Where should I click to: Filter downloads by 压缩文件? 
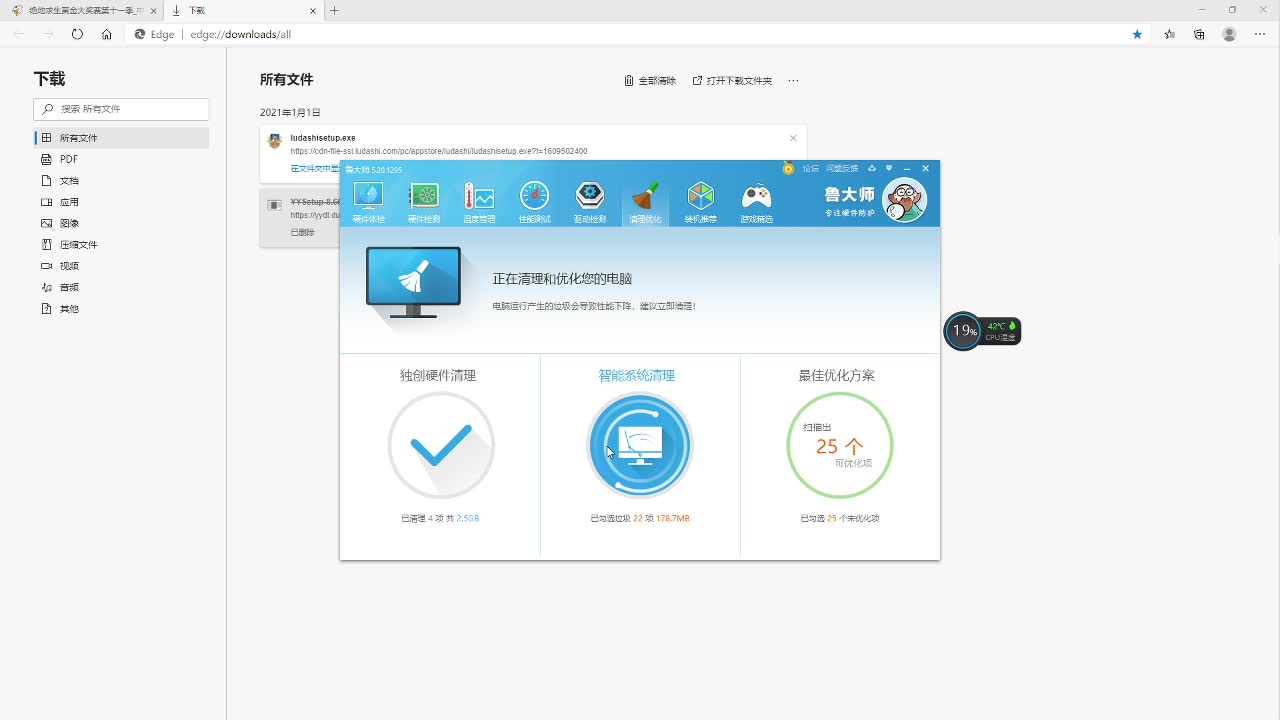121,245
